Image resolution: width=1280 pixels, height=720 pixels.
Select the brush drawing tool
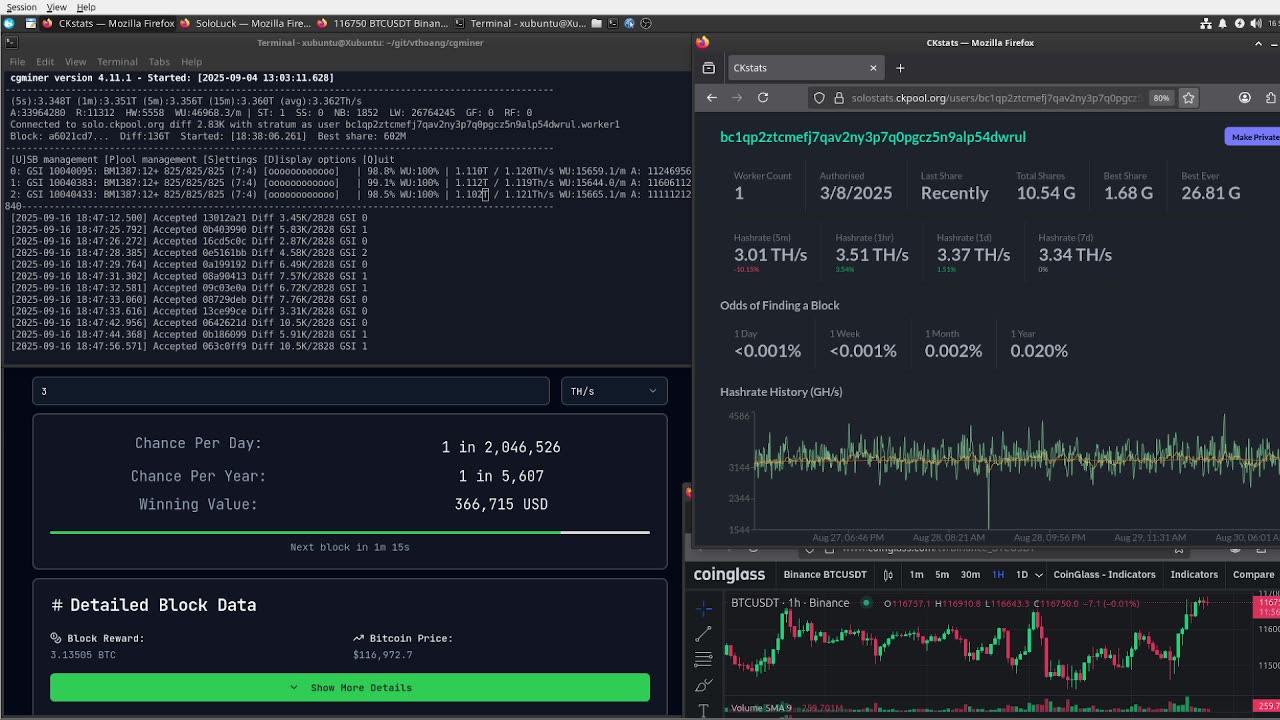click(x=703, y=685)
